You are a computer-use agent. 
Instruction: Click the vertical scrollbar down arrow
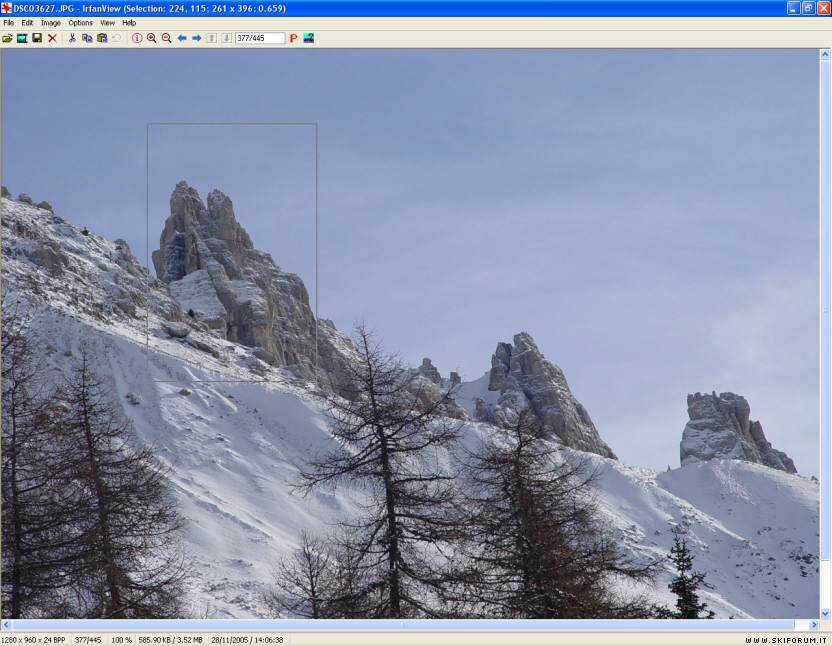click(x=825, y=614)
